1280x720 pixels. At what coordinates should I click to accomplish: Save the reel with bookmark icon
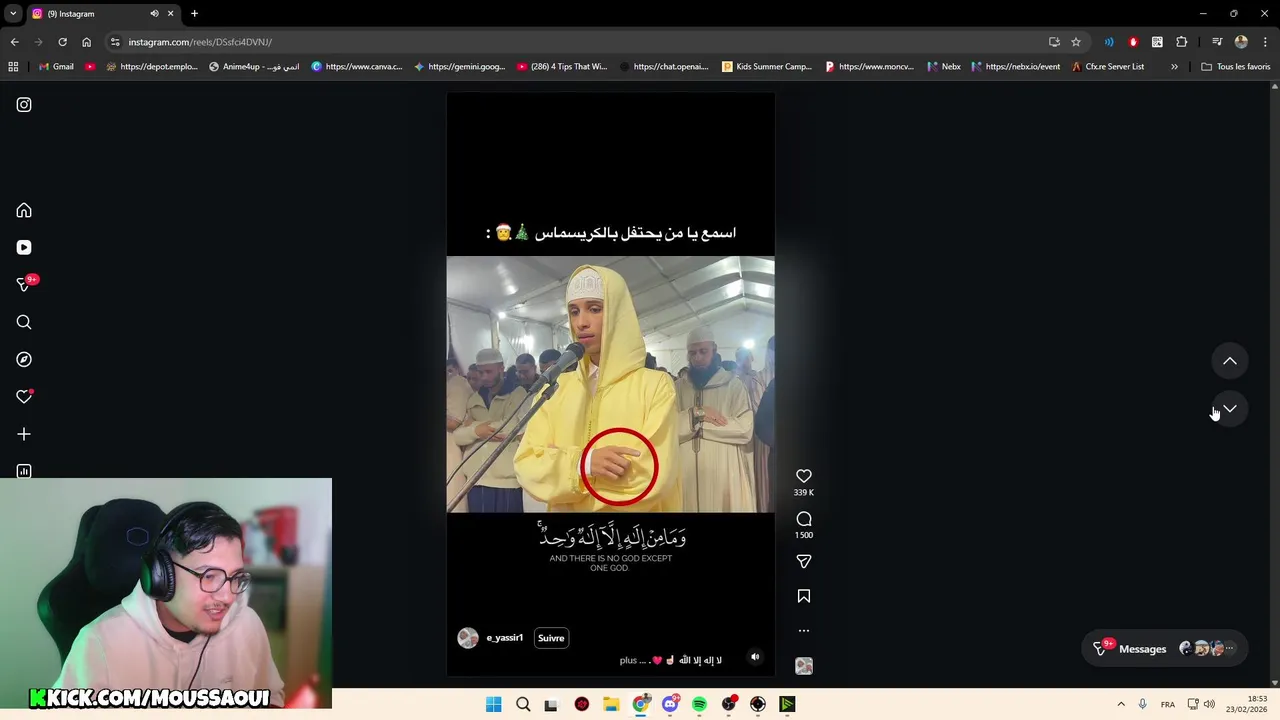pyautogui.click(x=804, y=596)
